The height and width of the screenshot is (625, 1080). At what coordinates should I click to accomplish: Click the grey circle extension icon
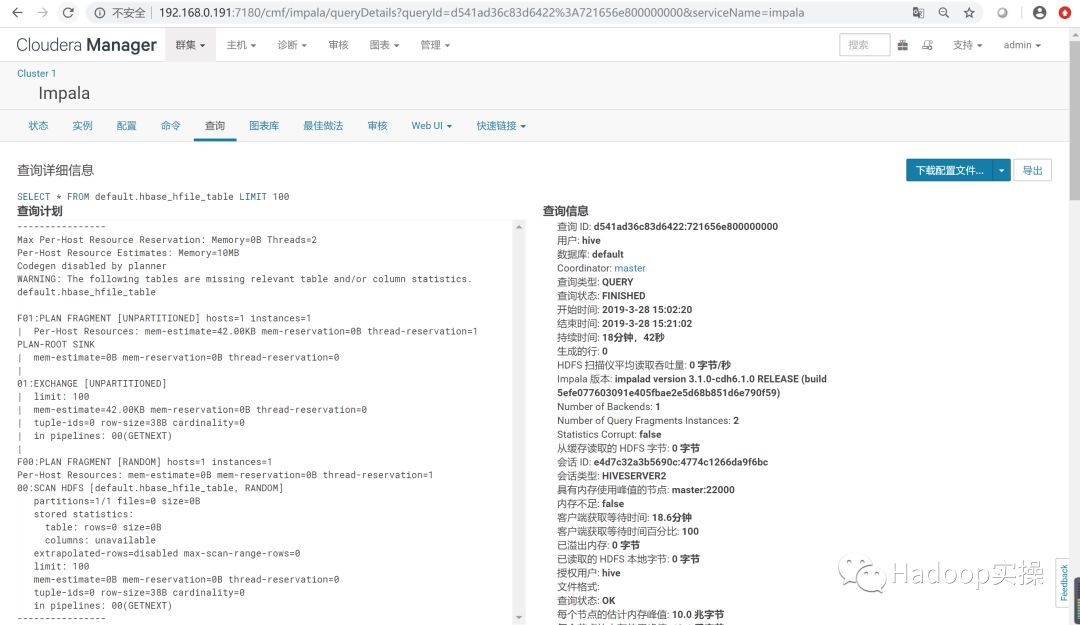point(1003,12)
